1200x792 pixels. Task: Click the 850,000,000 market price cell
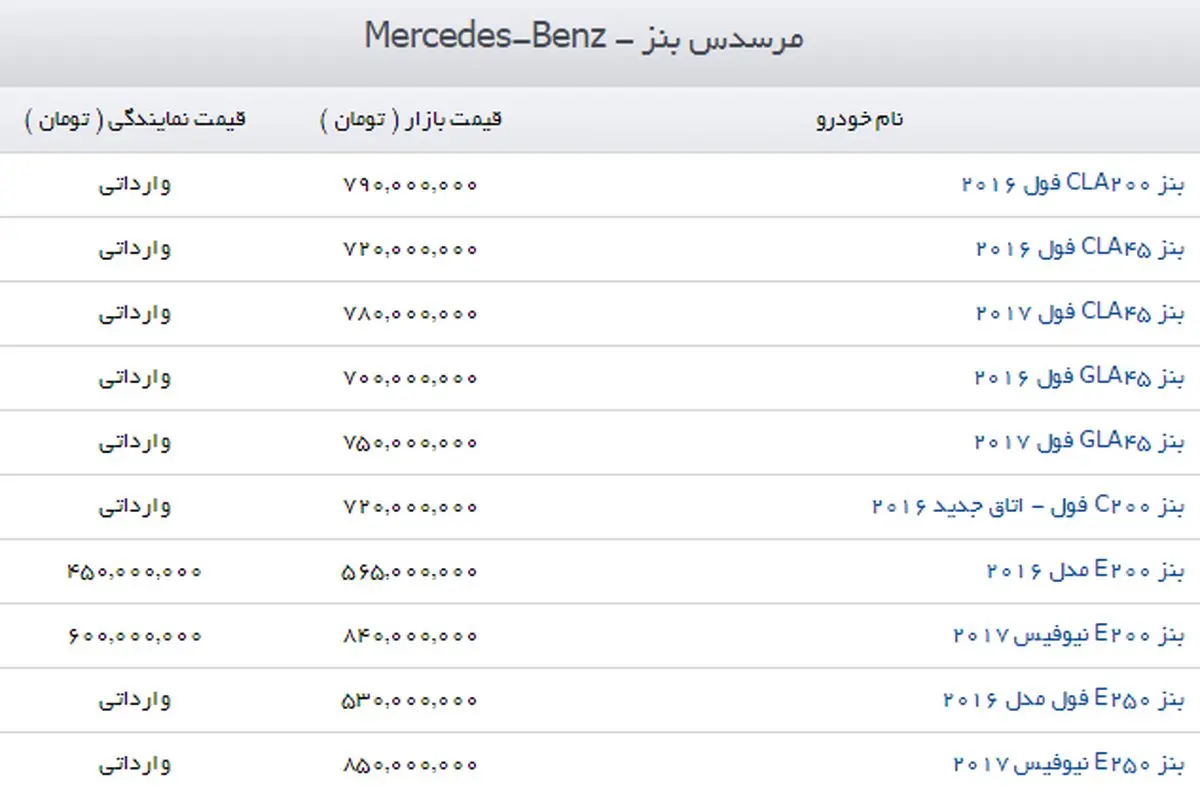411,765
